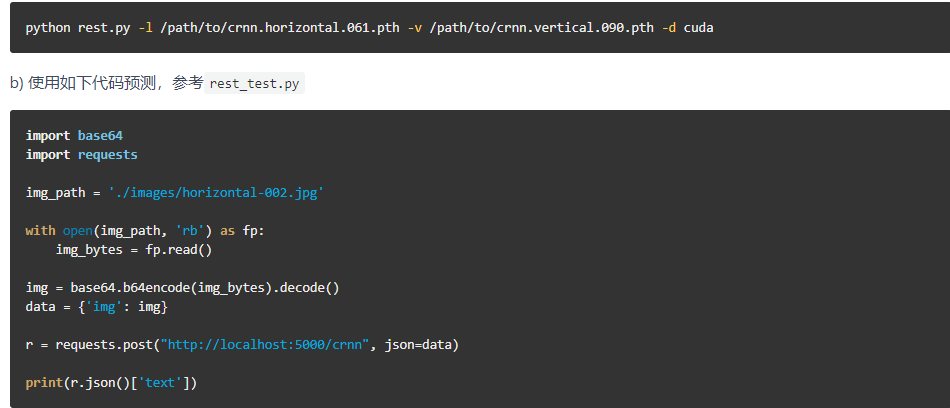Viewport: 950px width, 408px height.
Task: Click the "cuda" device argument
Action: (x=698, y=27)
